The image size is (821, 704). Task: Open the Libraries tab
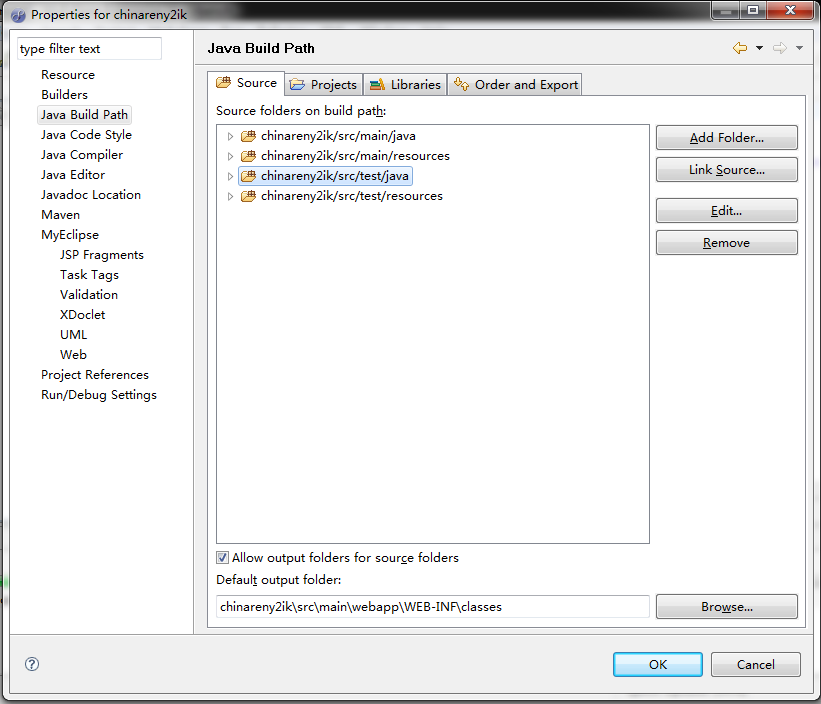(405, 84)
